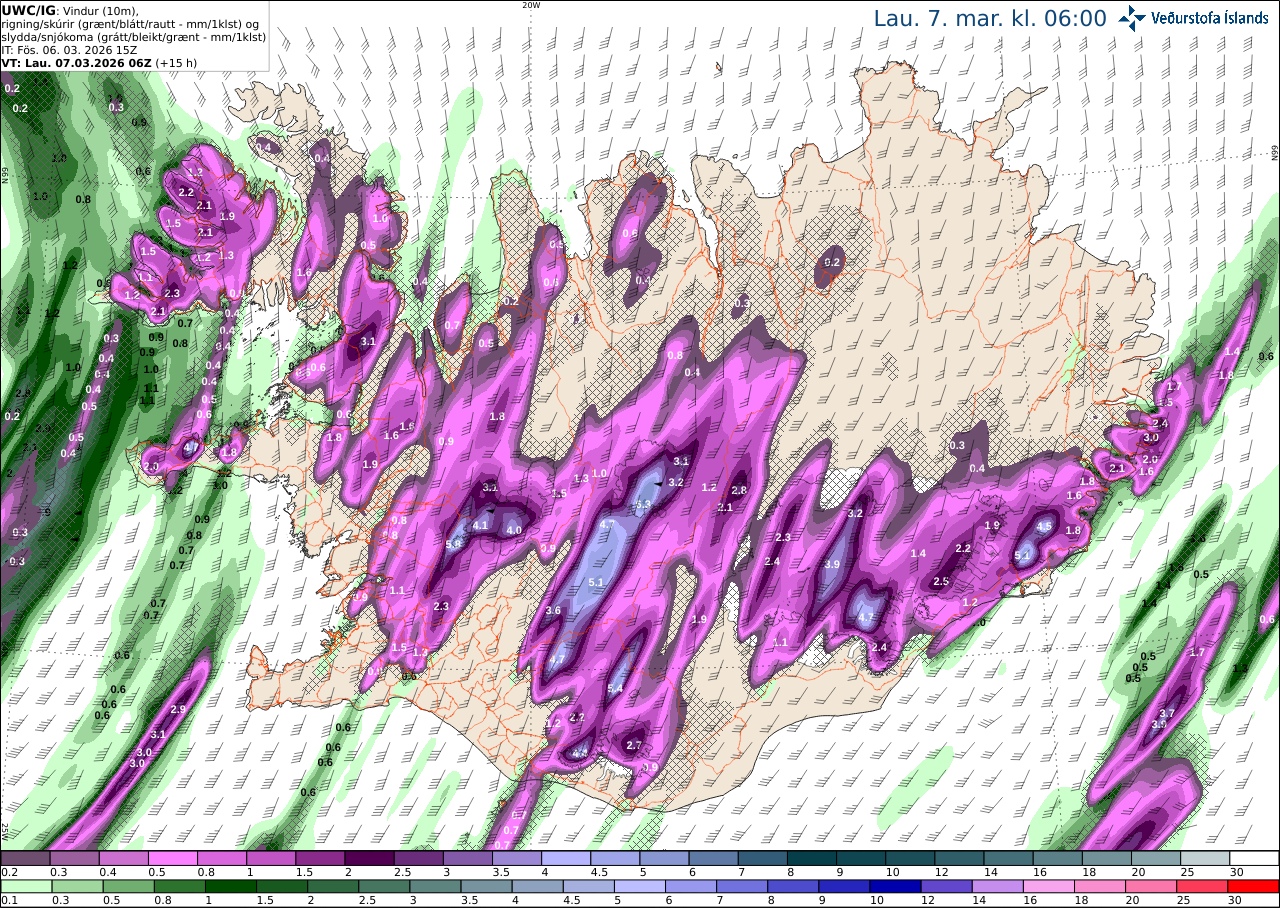Select upper legend swatch starting at 1.5
The image size is (1280, 908).
tap(320, 858)
